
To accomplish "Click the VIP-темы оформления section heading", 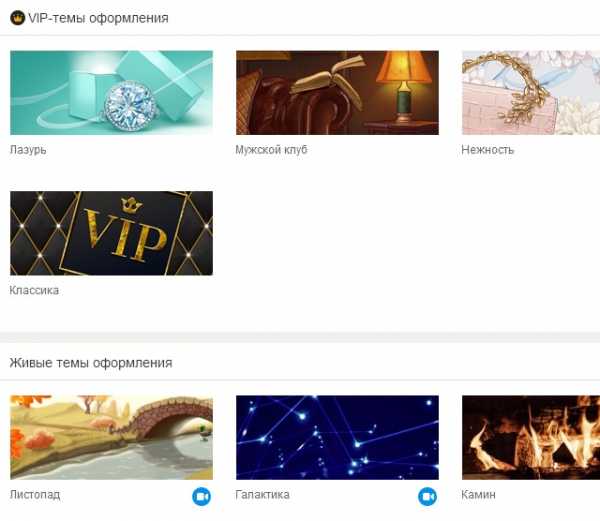I will point(98,18).
